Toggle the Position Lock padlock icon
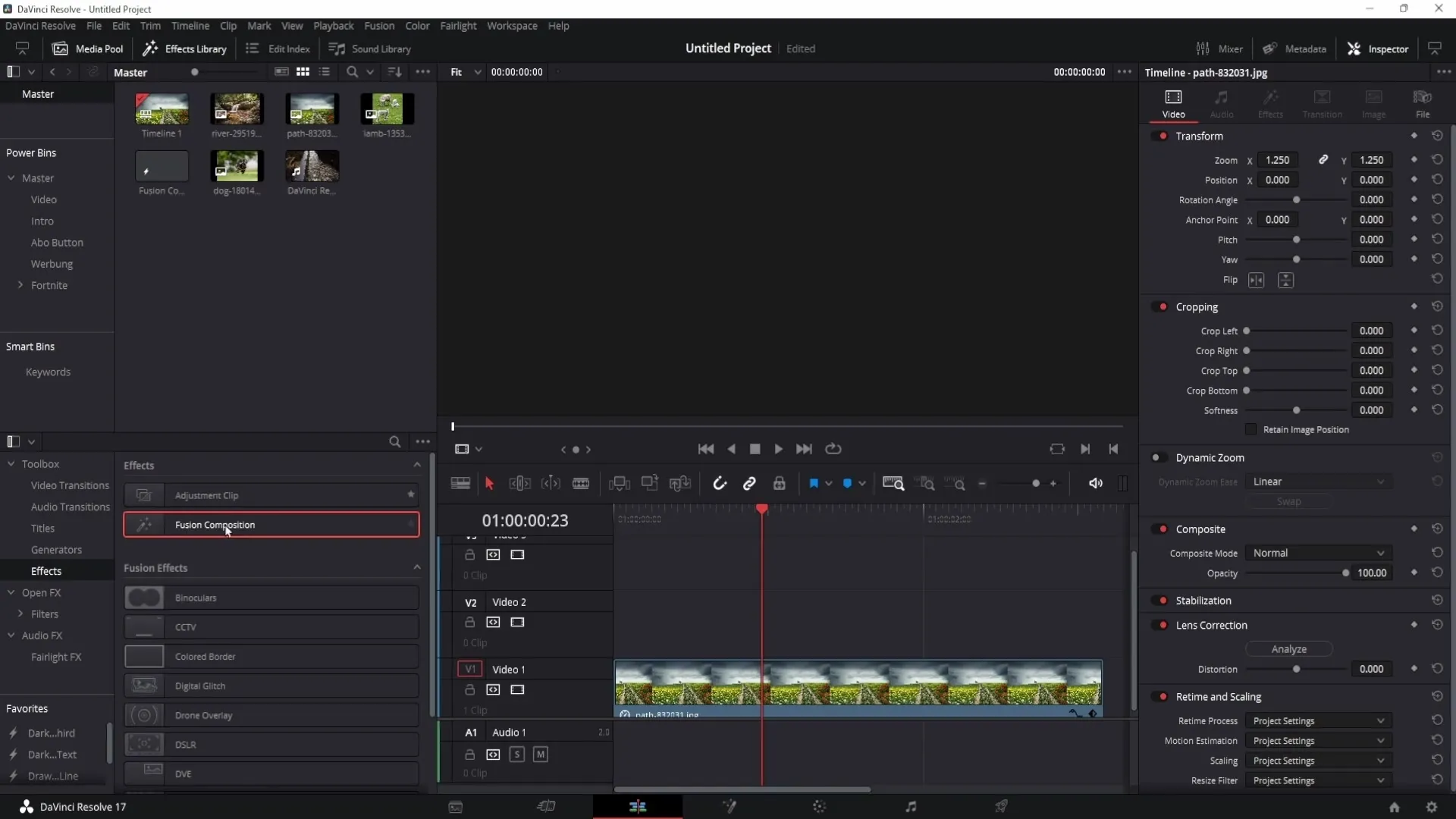The image size is (1456, 819). 780,484
